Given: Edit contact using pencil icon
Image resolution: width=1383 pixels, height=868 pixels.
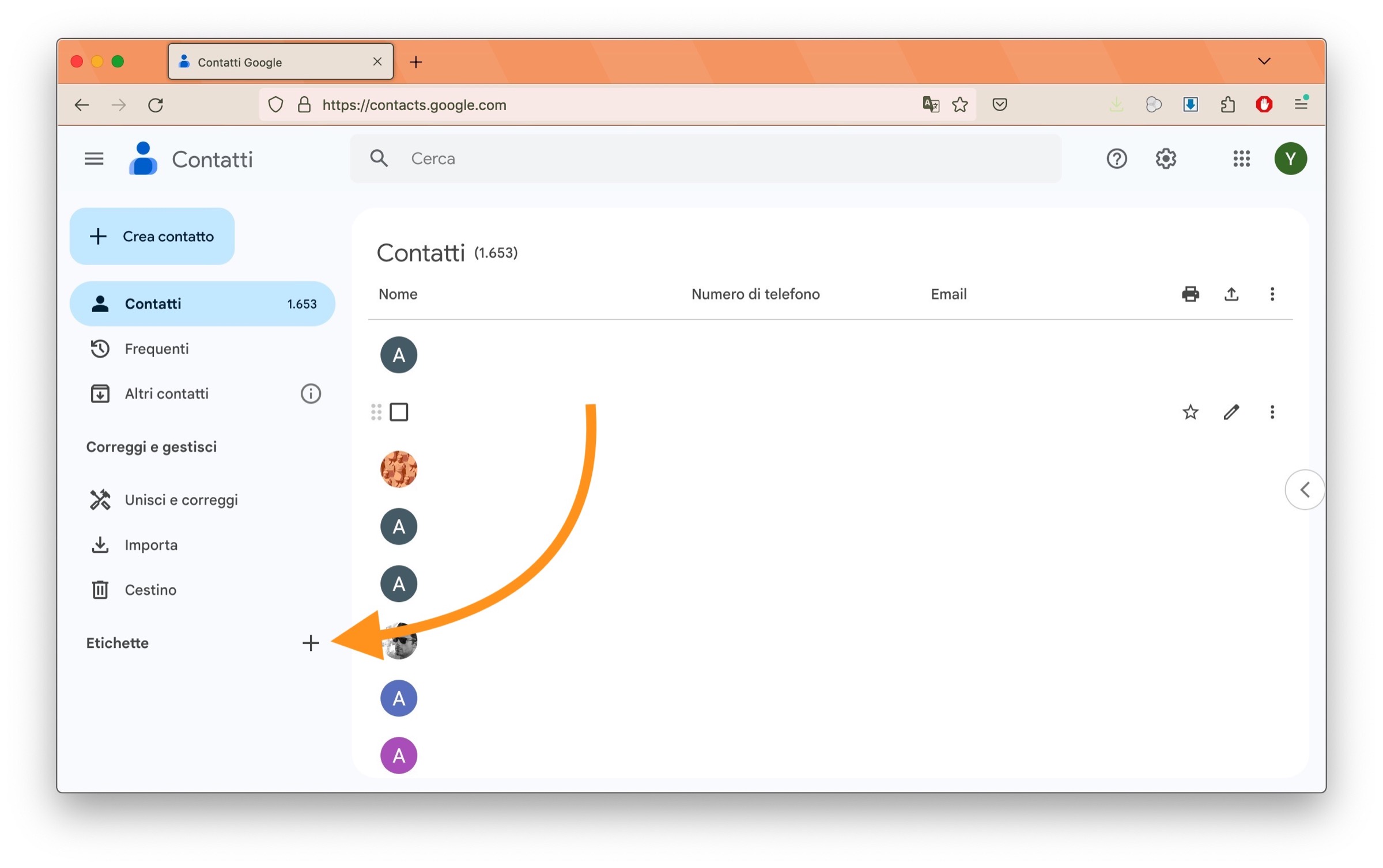Looking at the screenshot, I should tap(1231, 412).
